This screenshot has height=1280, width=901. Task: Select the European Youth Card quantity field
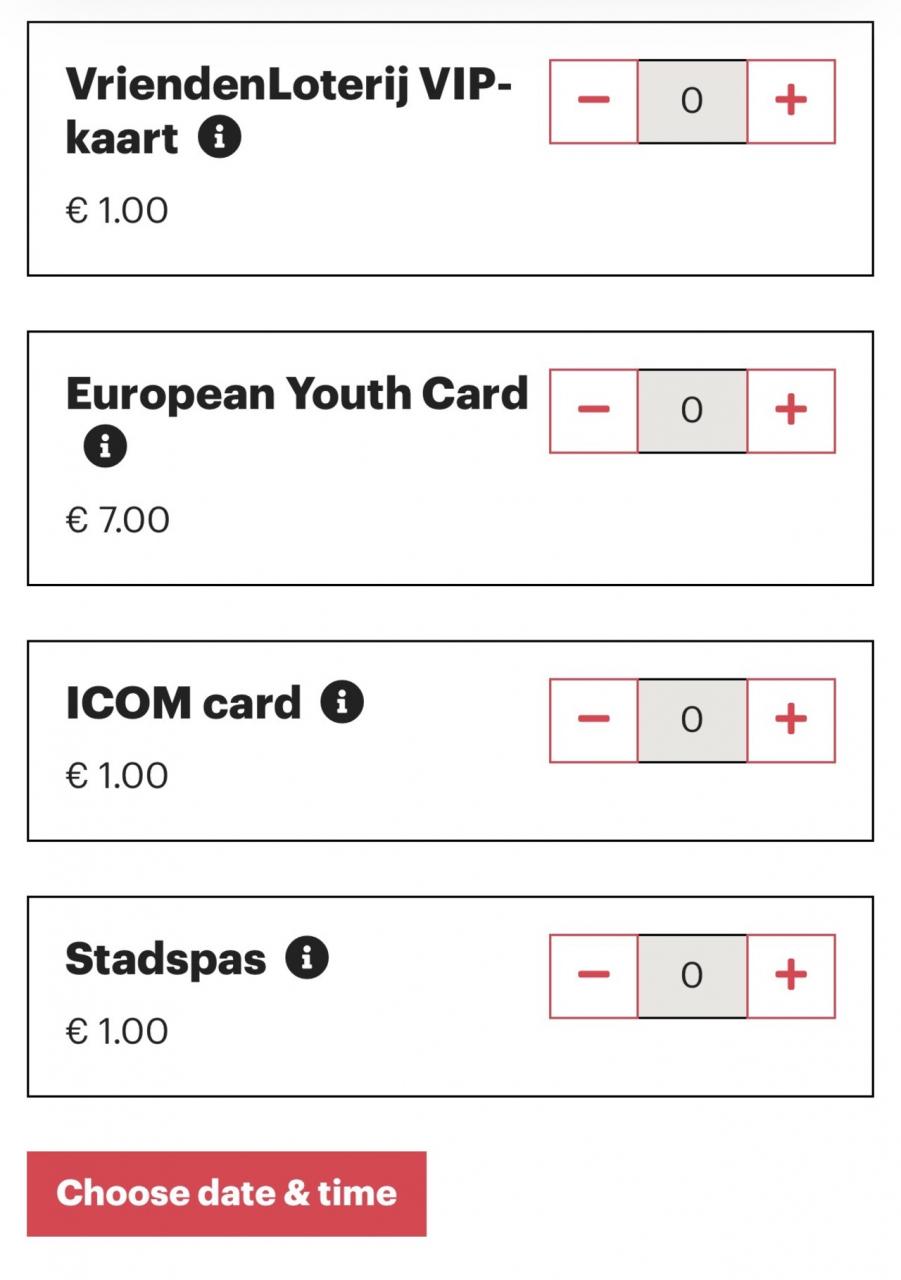(692, 410)
